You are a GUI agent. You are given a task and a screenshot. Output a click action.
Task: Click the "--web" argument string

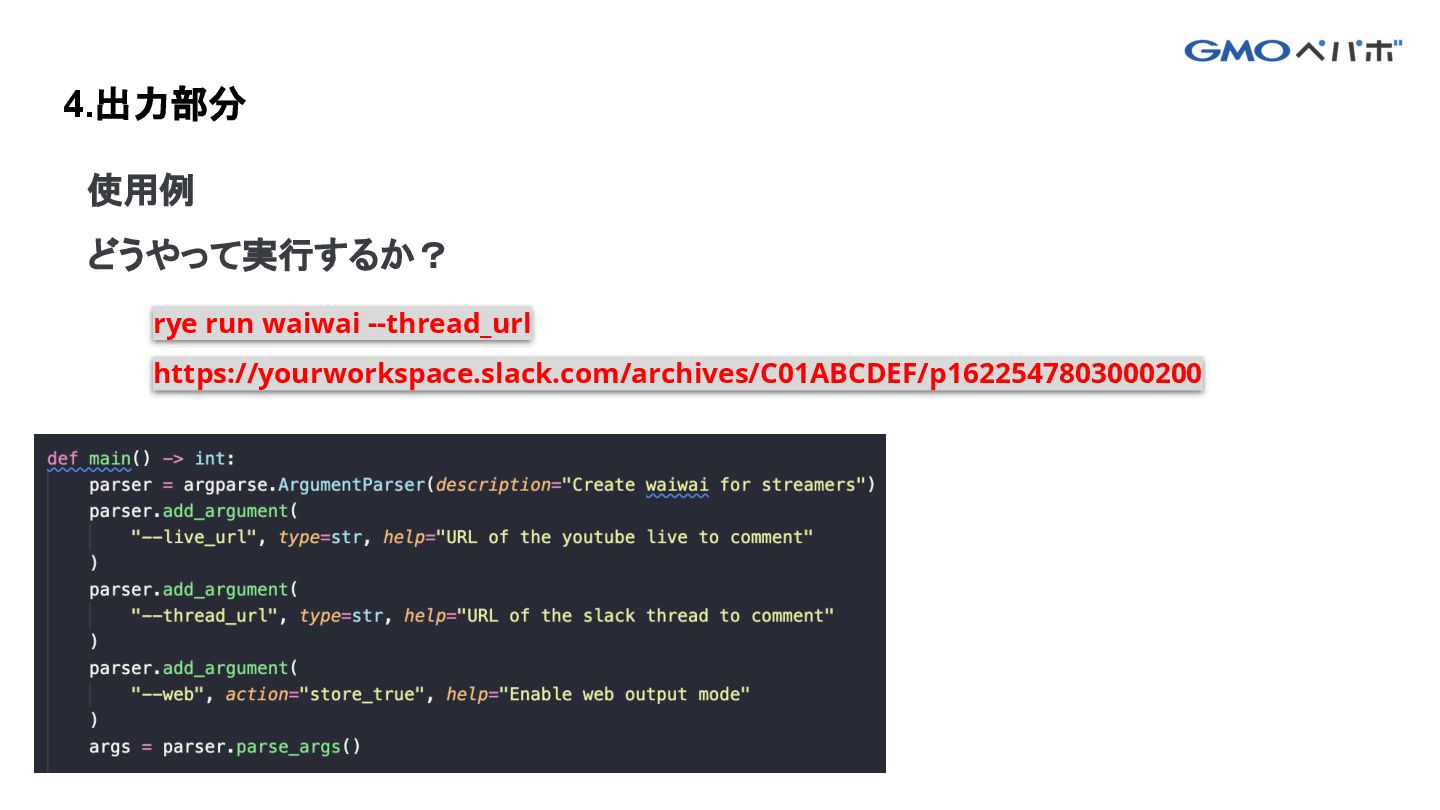click(x=168, y=694)
